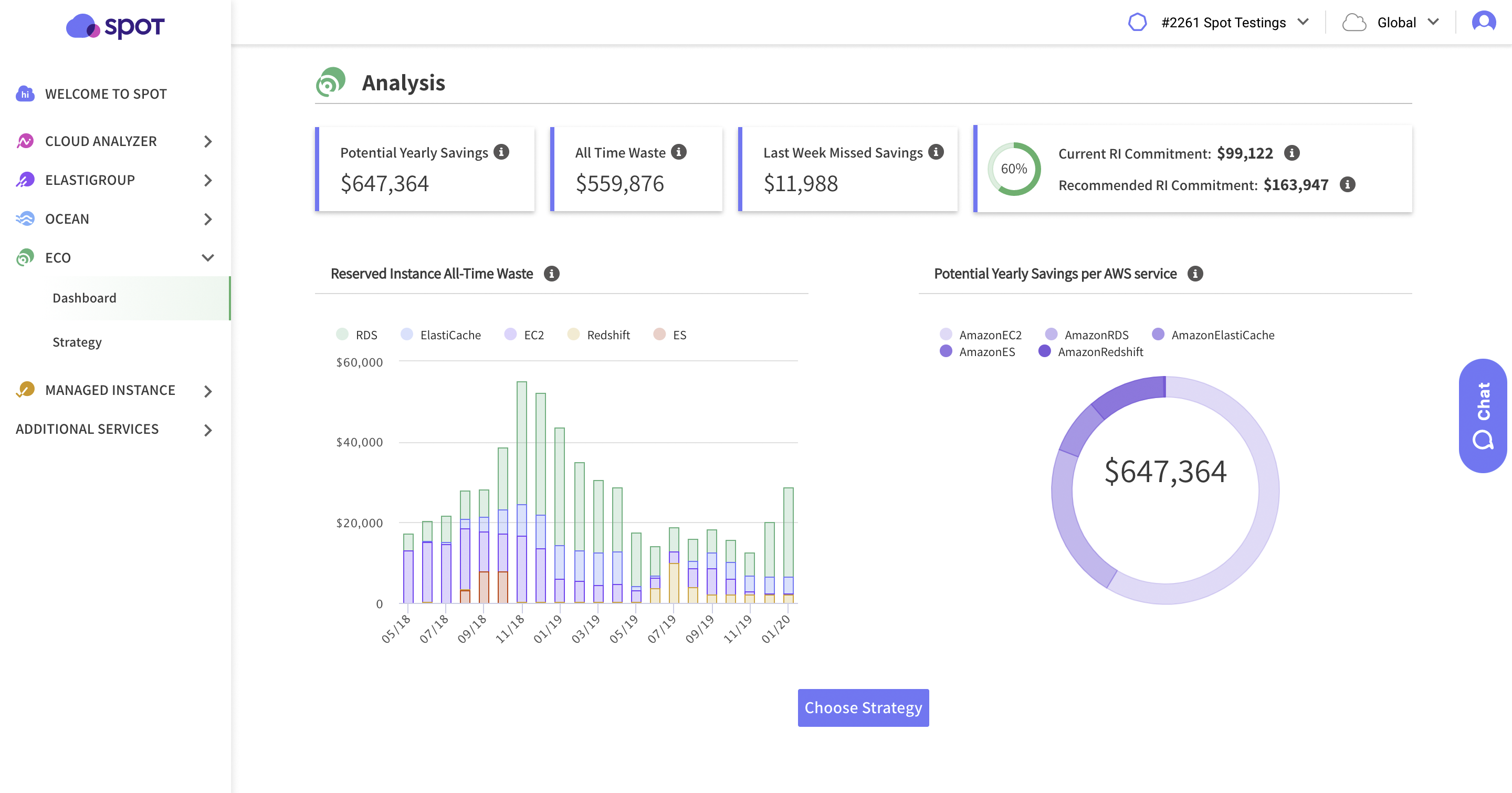Open the Chat widget
Image resolution: width=1512 pixels, height=793 pixels.
click(x=1483, y=415)
